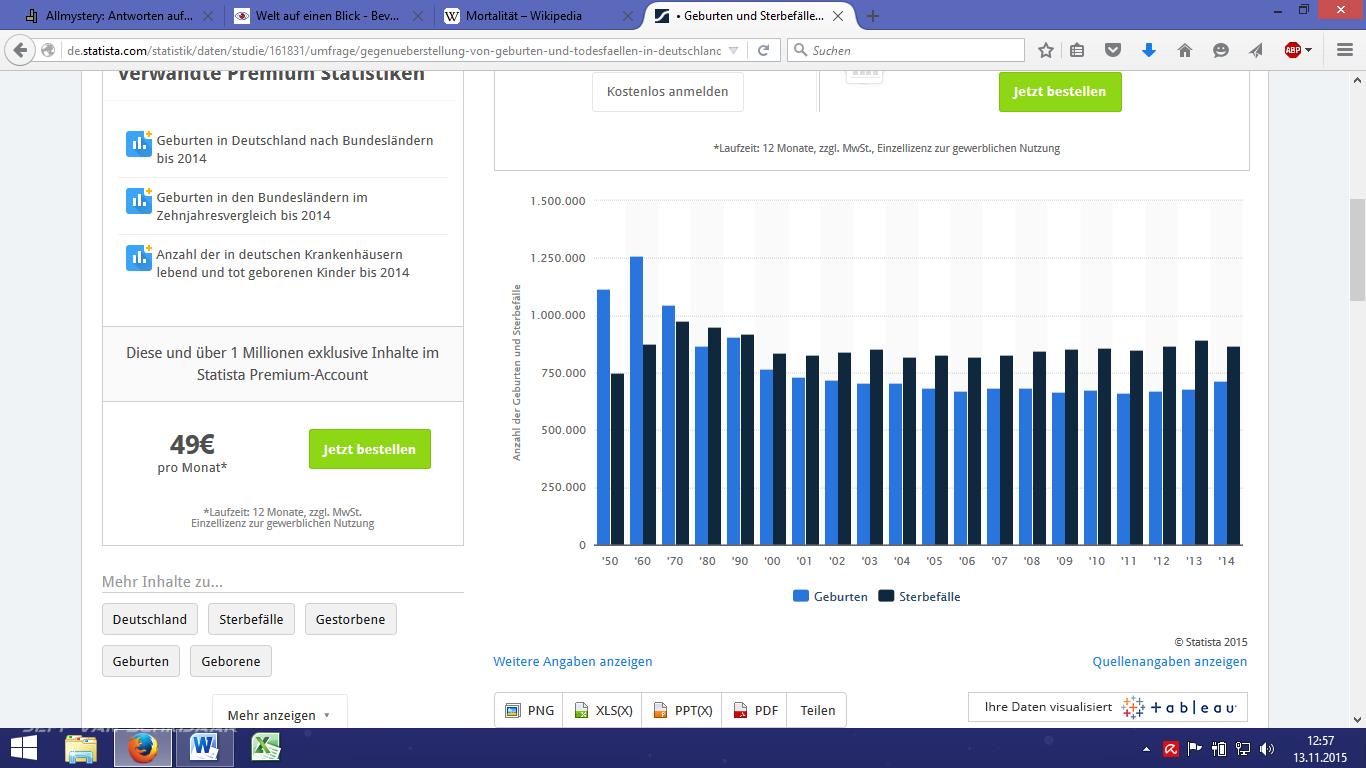
Task: Show hidden tray icons arrow
Action: (x=1146, y=748)
